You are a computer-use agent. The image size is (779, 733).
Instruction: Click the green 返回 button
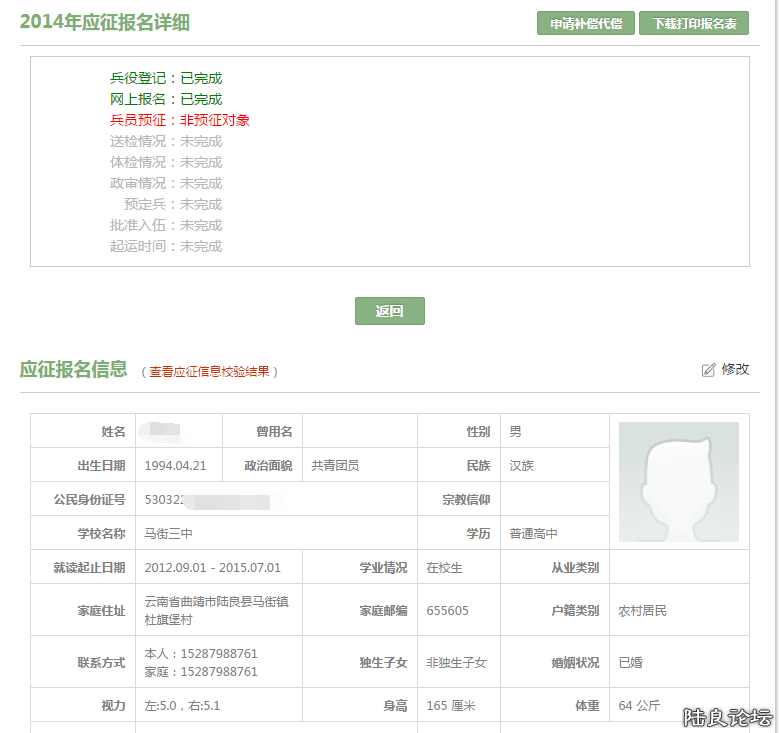(x=390, y=311)
